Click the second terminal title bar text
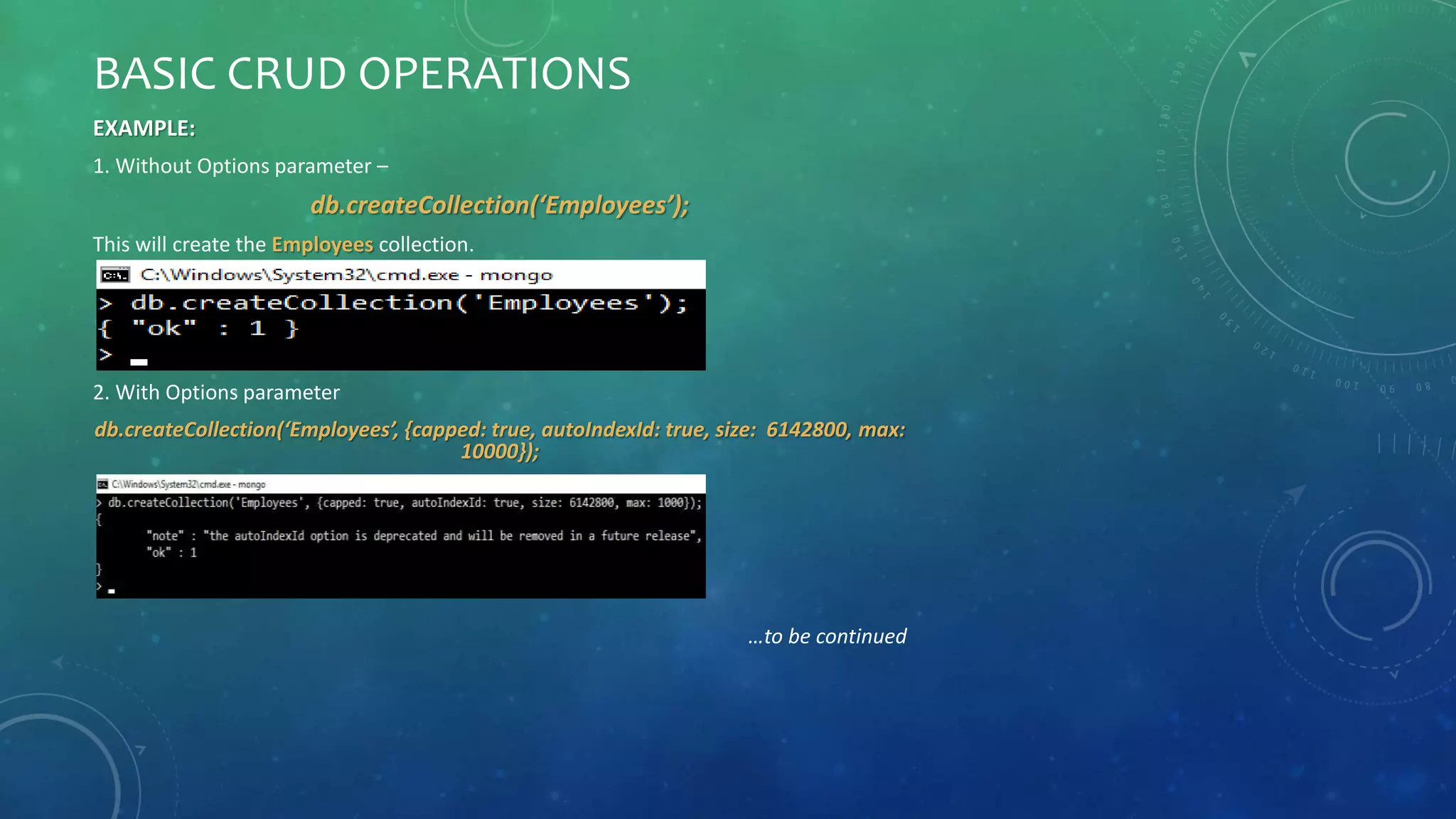The image size is (1456, 819). point(188,484)
